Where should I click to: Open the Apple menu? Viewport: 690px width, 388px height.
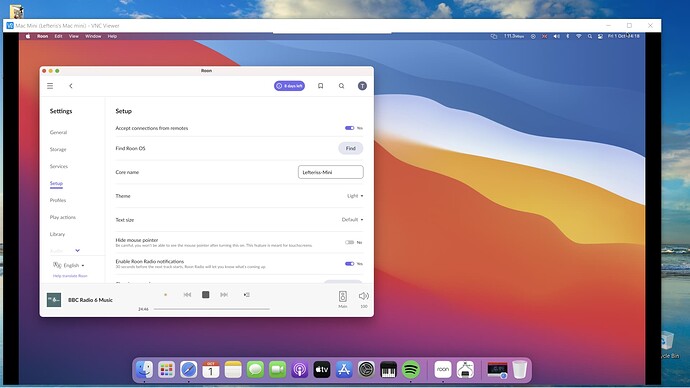point(28,36)
